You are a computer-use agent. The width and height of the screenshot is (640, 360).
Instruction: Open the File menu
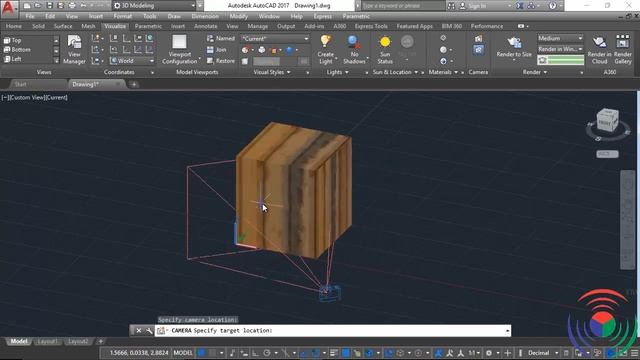tap(30, 16)
